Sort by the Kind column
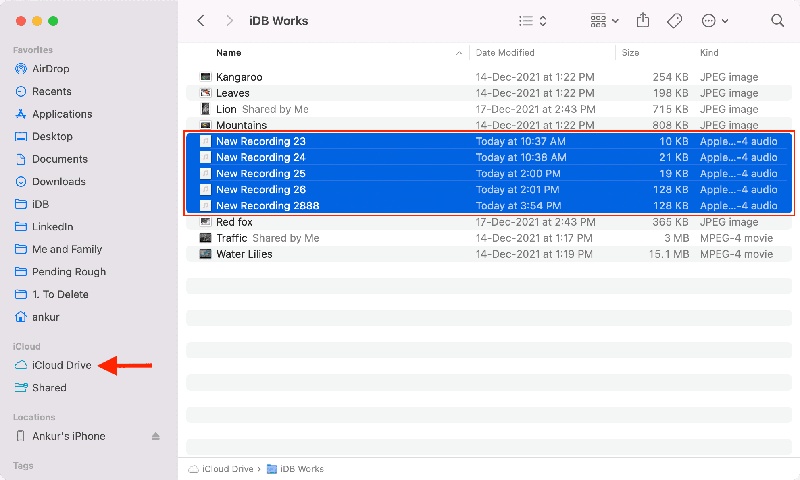 pyautogui.click(x=709, y=53)
